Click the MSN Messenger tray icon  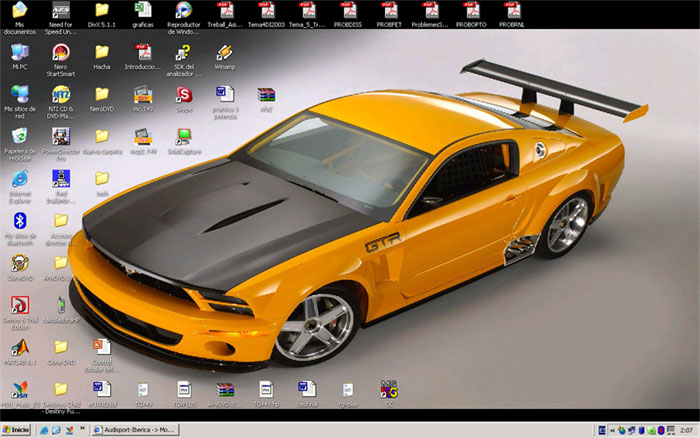coord(622,431)
